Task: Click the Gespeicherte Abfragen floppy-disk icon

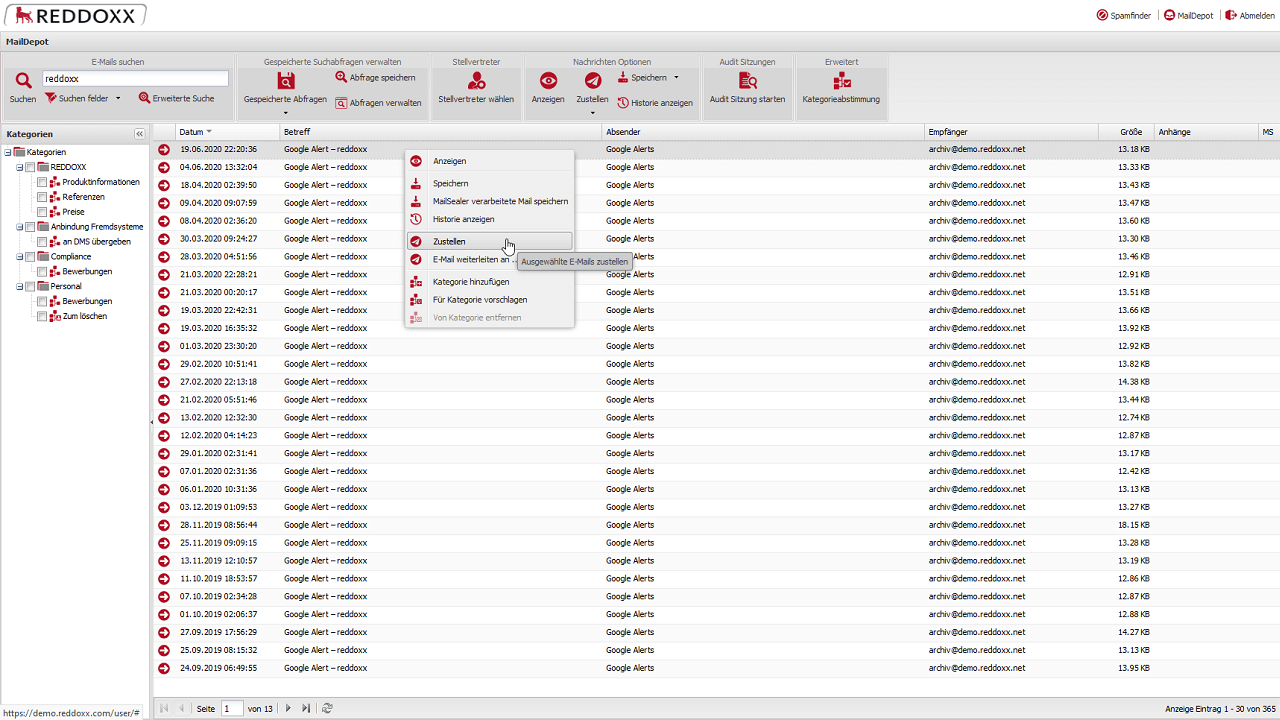Action: click(x=285, y=81)
